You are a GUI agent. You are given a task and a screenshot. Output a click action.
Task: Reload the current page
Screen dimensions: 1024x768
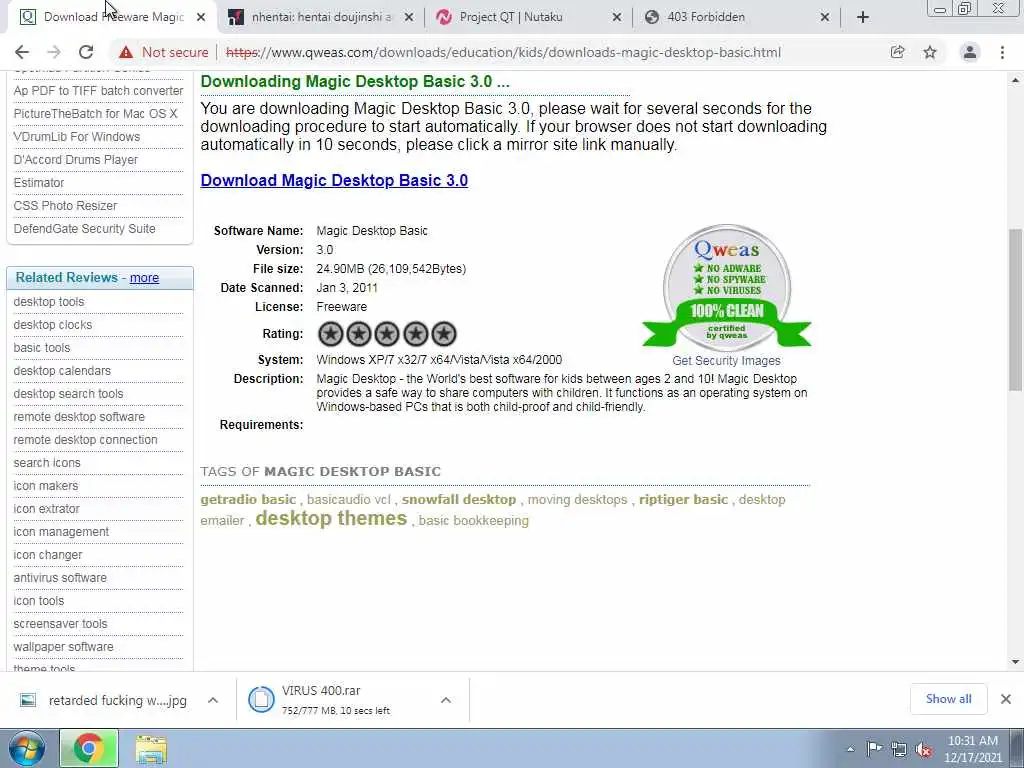pos(86,52)
